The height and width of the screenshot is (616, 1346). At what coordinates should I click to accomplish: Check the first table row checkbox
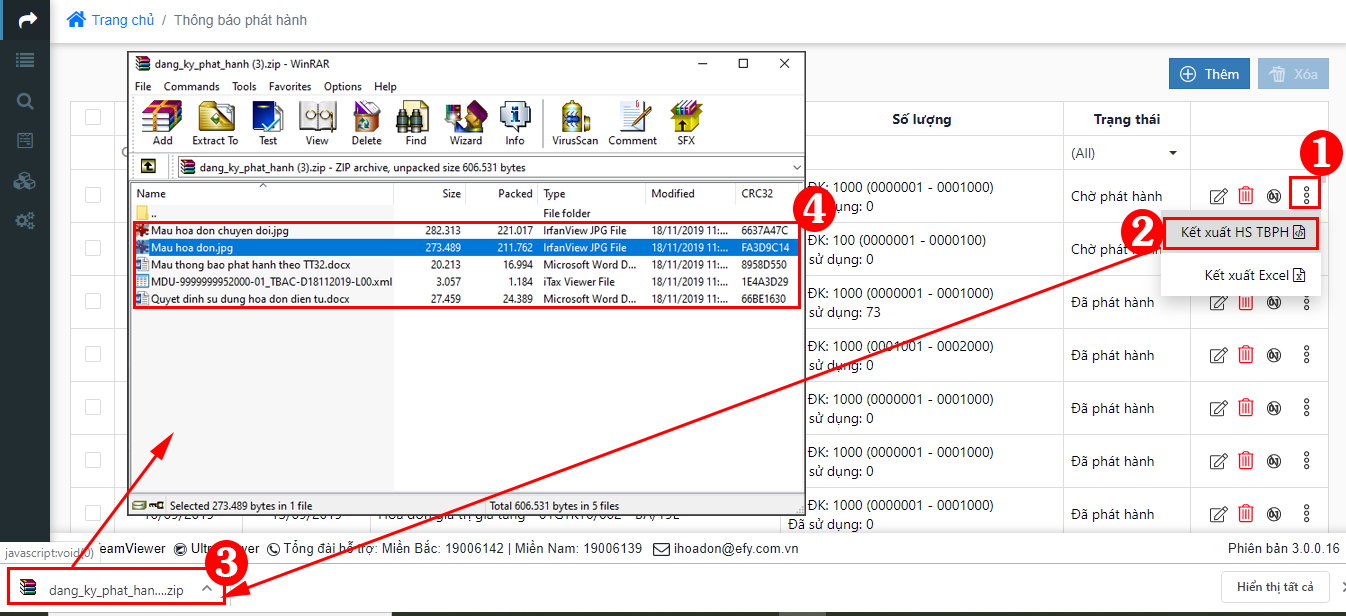pyautogui.click(x=93, y=195)
